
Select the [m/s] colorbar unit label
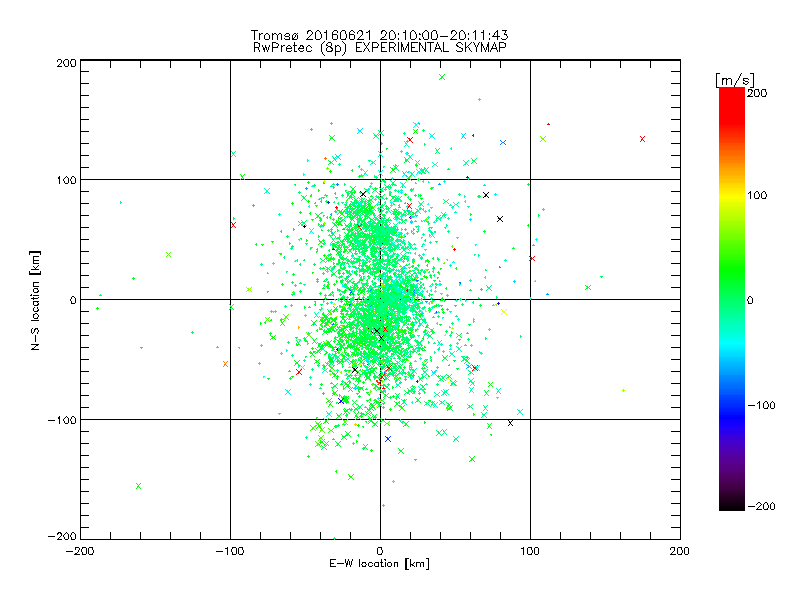(735, 80)
